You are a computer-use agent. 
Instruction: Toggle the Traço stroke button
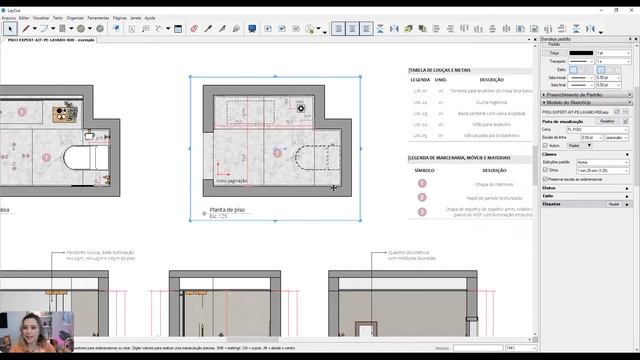[x=554, y=53]
